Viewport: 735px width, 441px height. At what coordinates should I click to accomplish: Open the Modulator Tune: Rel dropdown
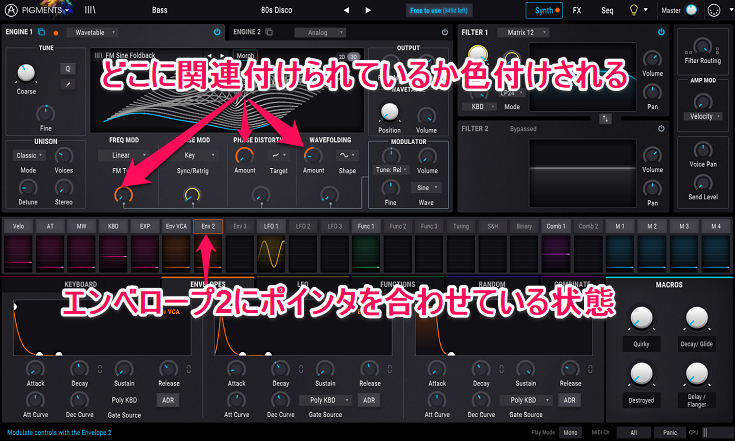point(391,170)
